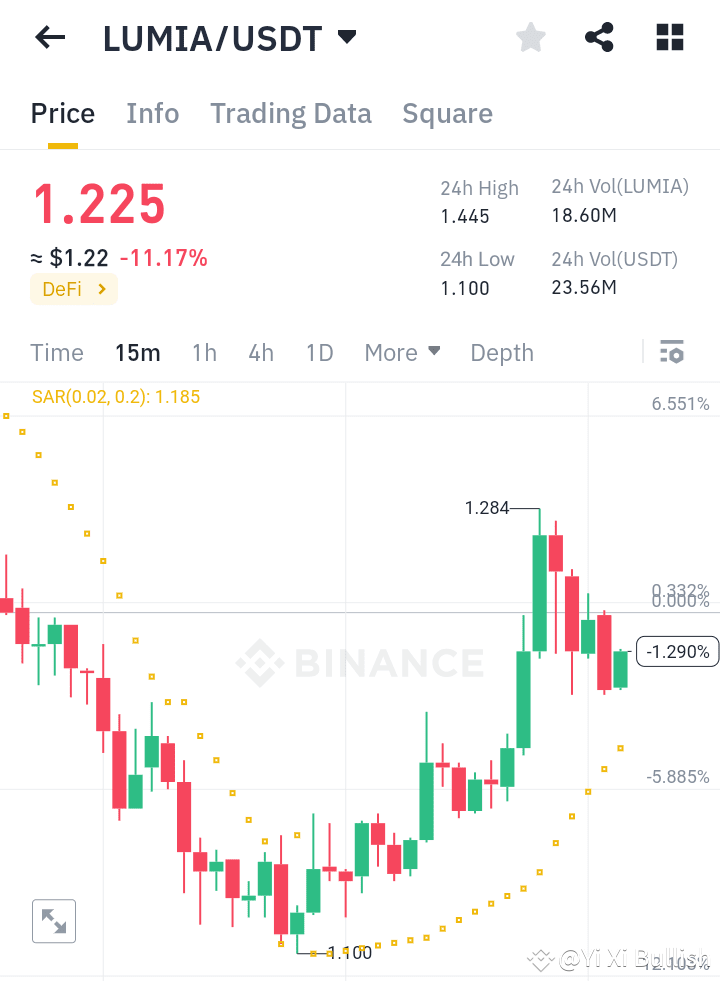
Task: Expand the More timeframes dropdown
Action: [x=402, y=352]
